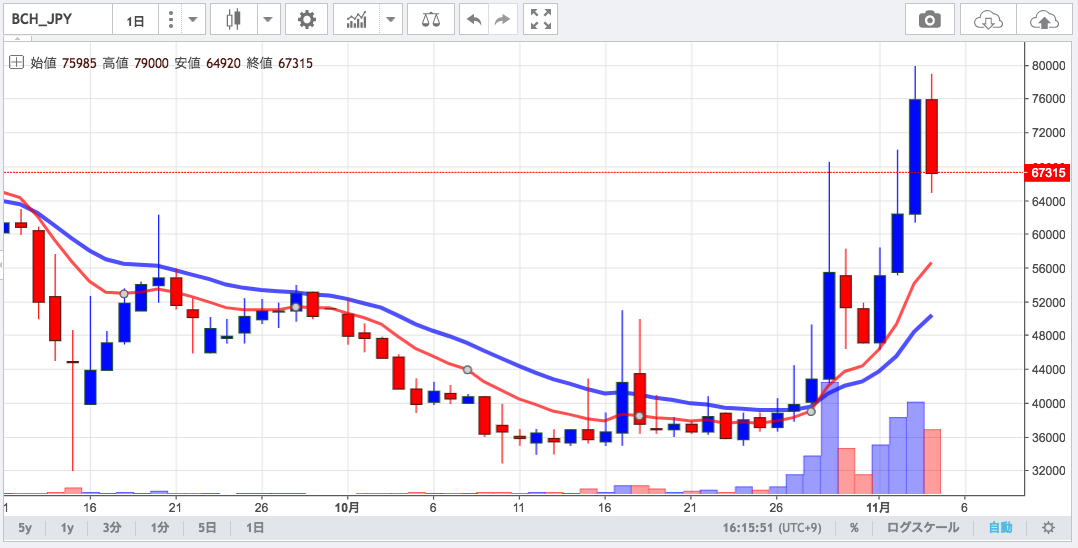Click the 80000 price axis label

[1047, 66]
